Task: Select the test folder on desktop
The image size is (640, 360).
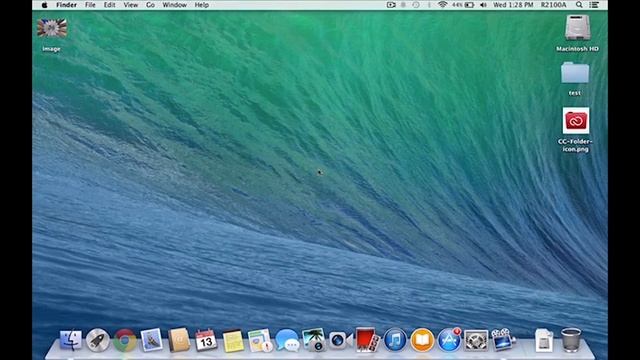Action: coord(575,78)
